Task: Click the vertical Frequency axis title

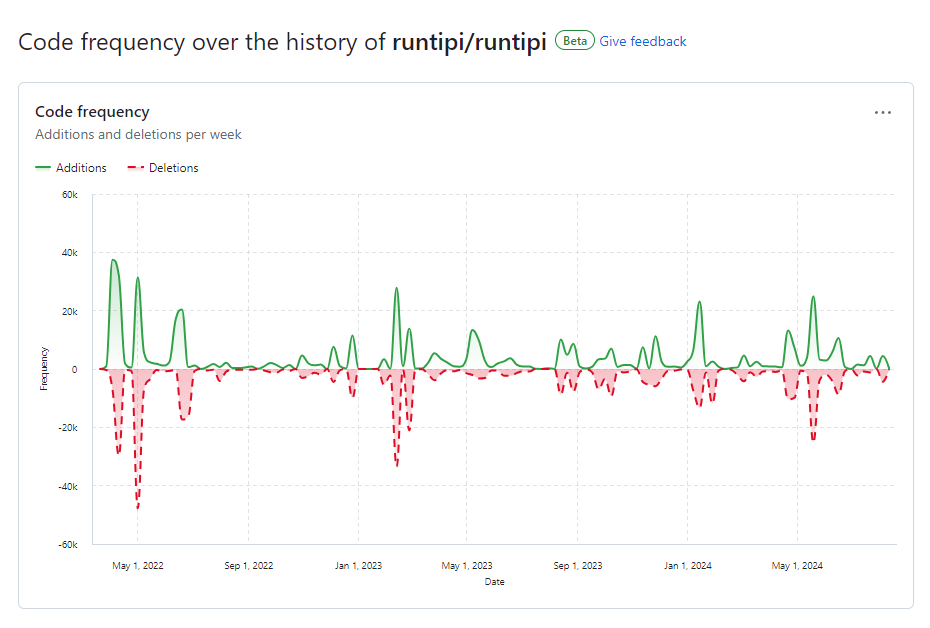Action: pyautogui.click(x=44, y=368)
